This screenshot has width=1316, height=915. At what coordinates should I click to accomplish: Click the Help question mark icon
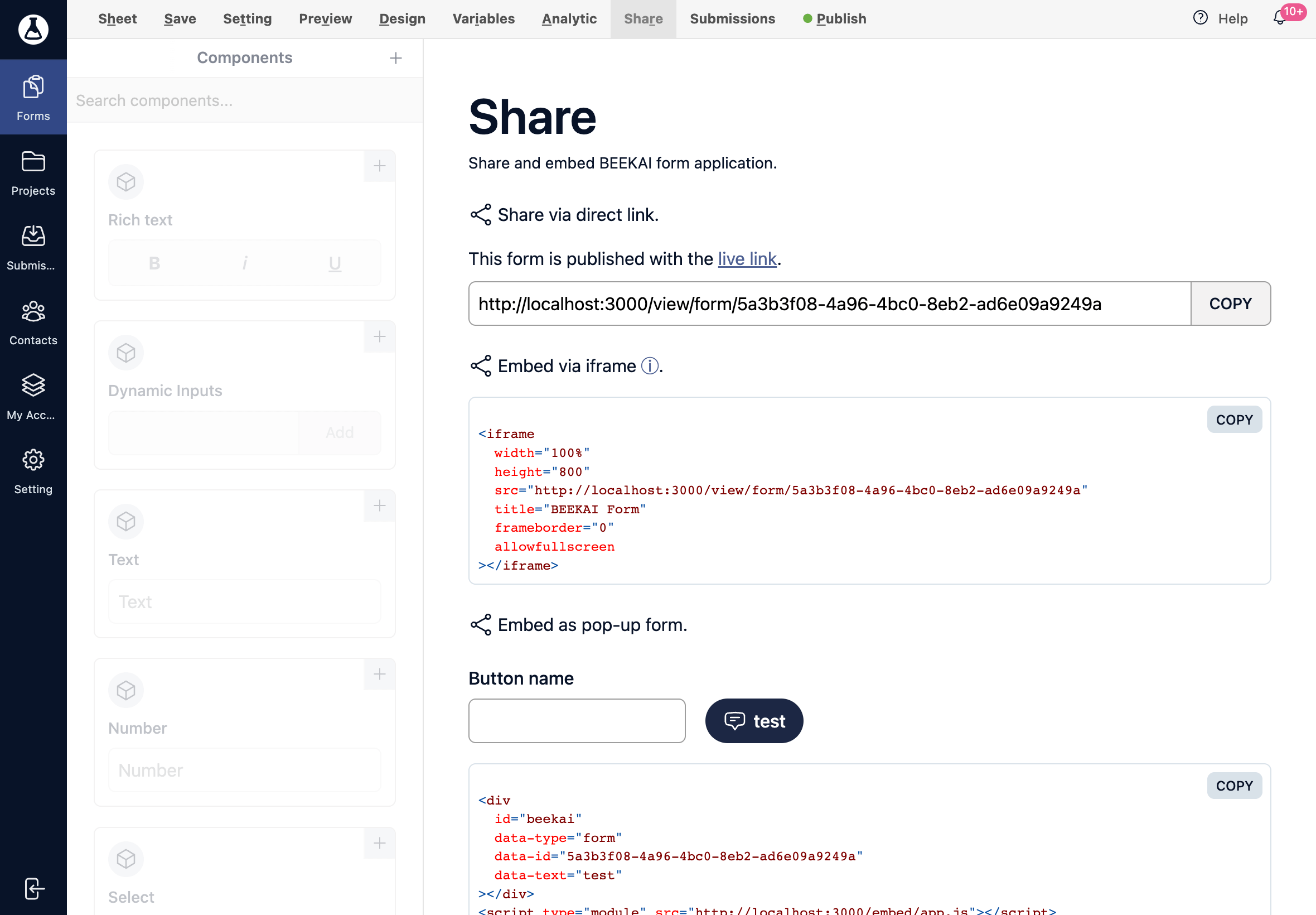point(1200,18)
